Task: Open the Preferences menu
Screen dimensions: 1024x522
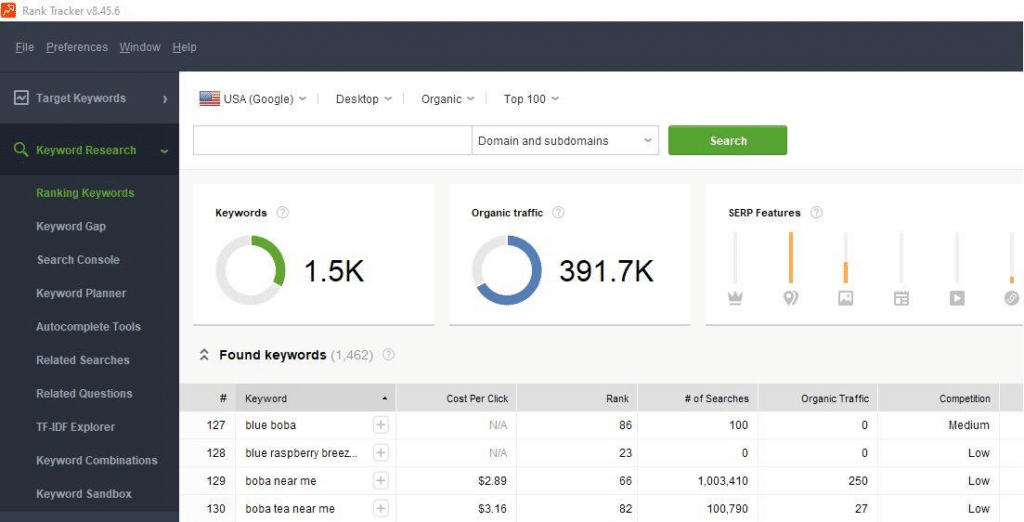Action: [77, 47]
